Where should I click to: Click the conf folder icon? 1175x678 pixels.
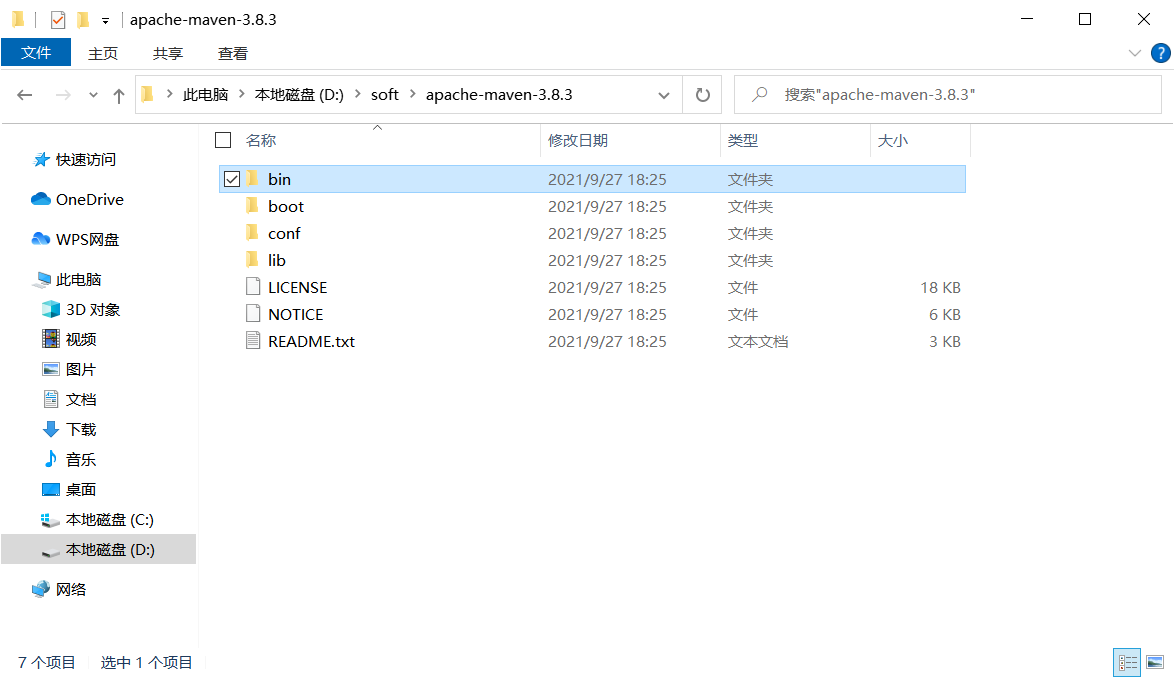point(253,232)
